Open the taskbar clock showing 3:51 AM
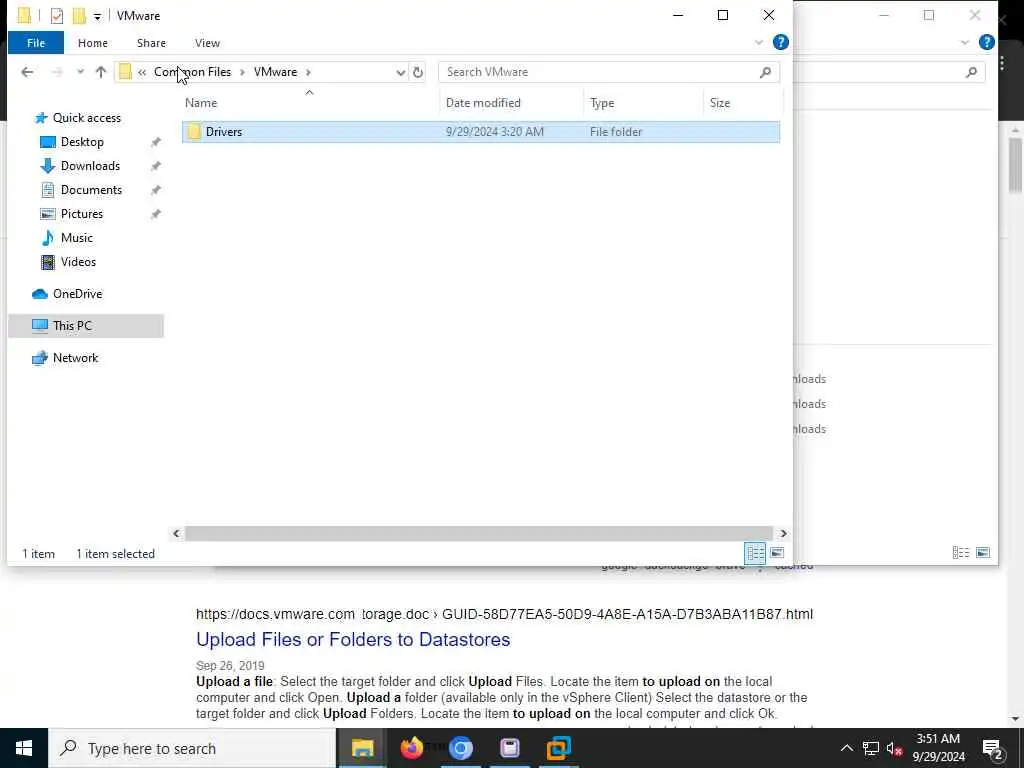 coord(938,748)
